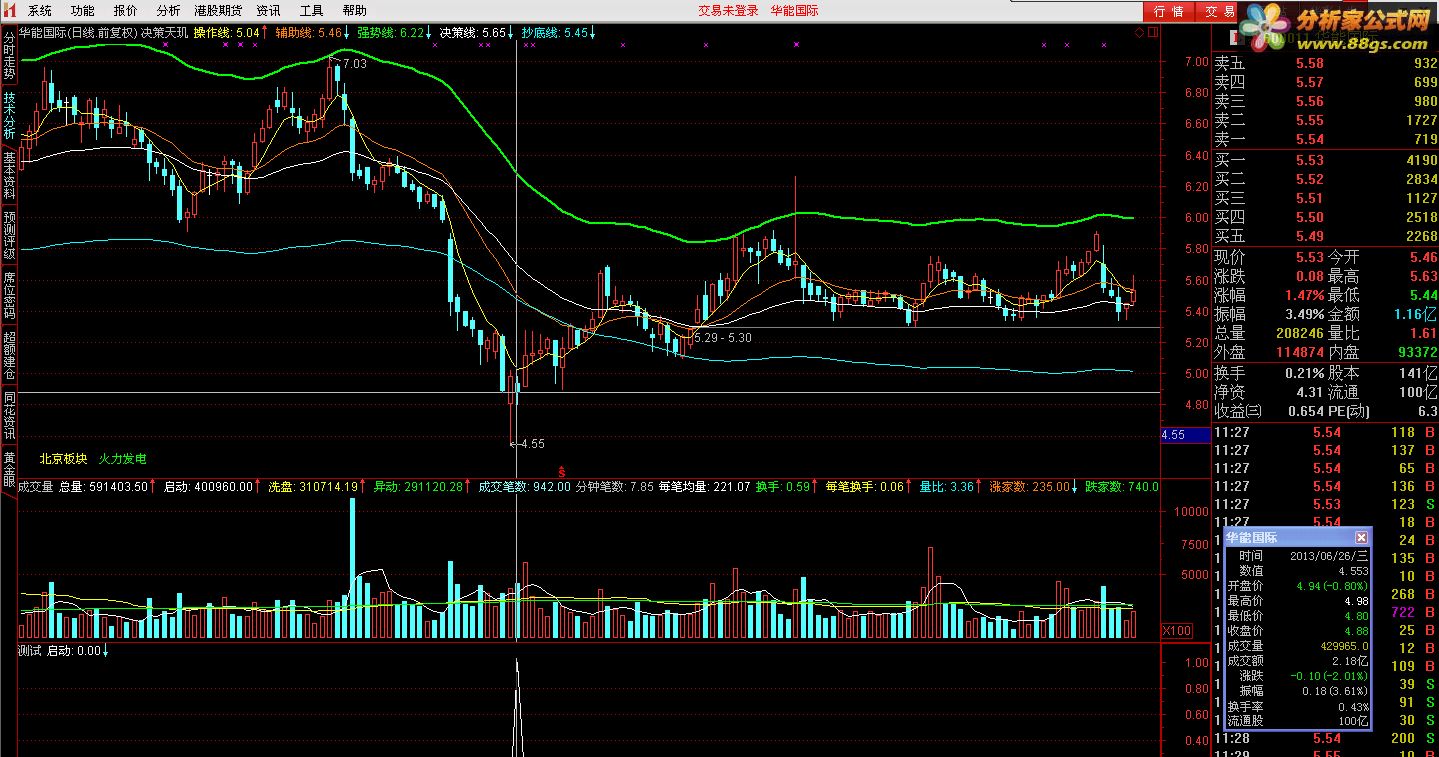Click the 测试 indicator panel label
This screenshot has height=757, width=1439.
pyautogui.click(x=30, y=650)
